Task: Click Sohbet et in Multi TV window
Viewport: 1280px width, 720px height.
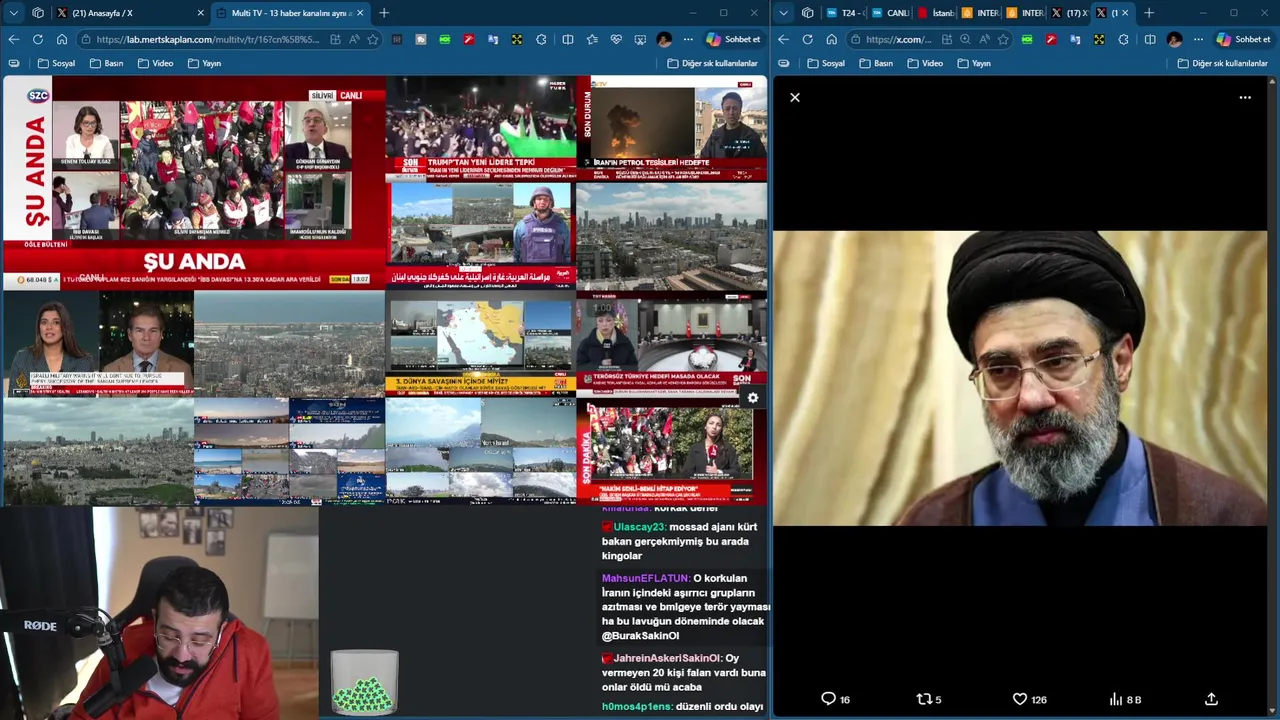Action: 734,39
